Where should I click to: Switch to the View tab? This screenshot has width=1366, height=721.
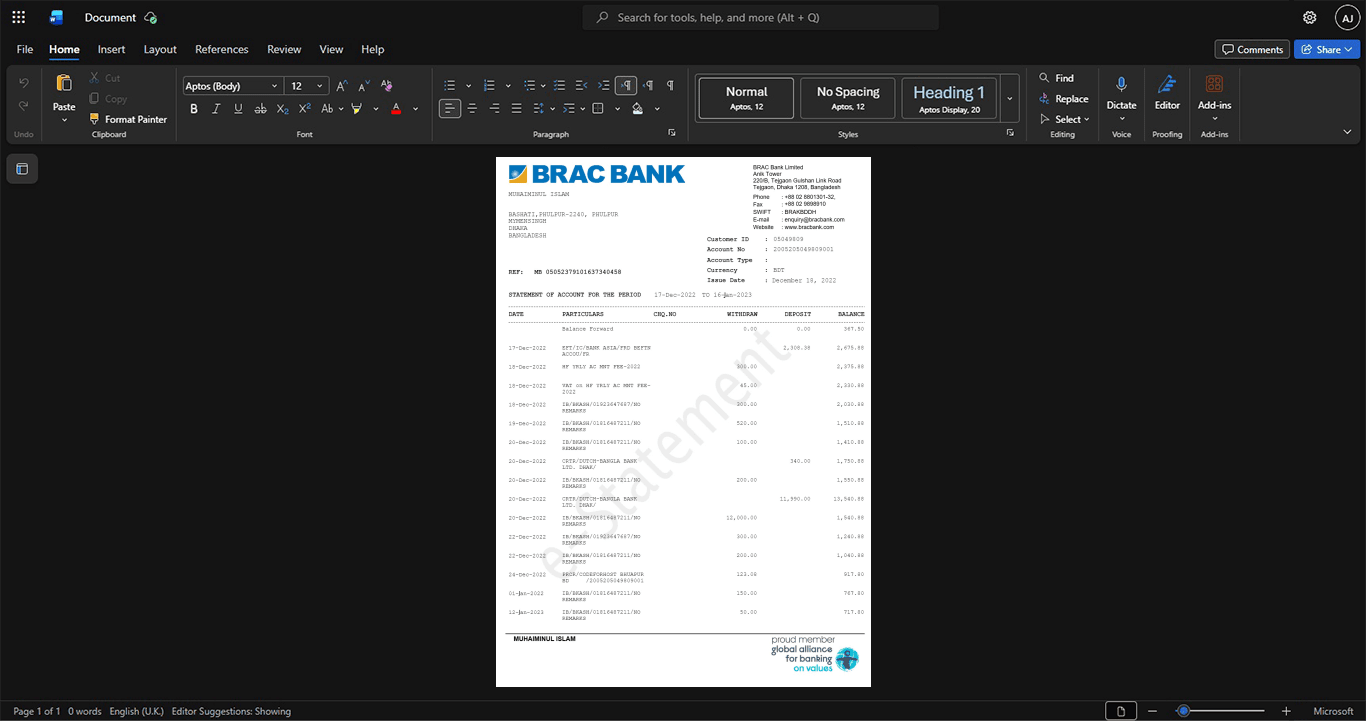point(331,49)
